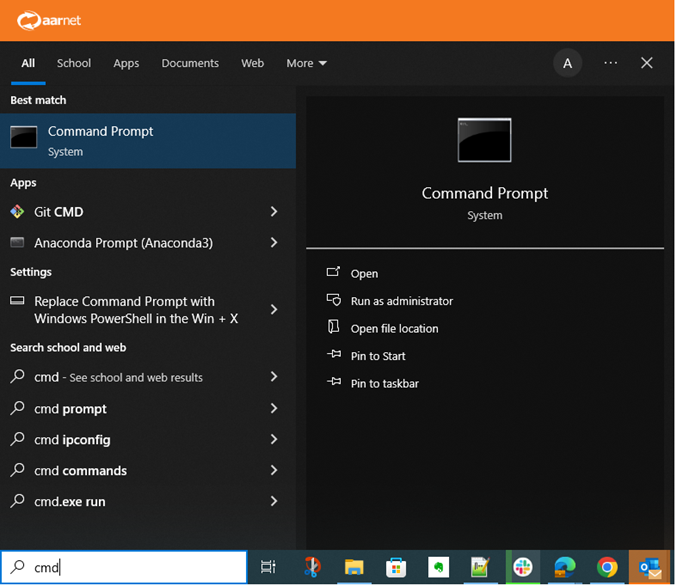Click the Git CMD app icon
The height and width of the screenshot is (586, 677).
17,212
